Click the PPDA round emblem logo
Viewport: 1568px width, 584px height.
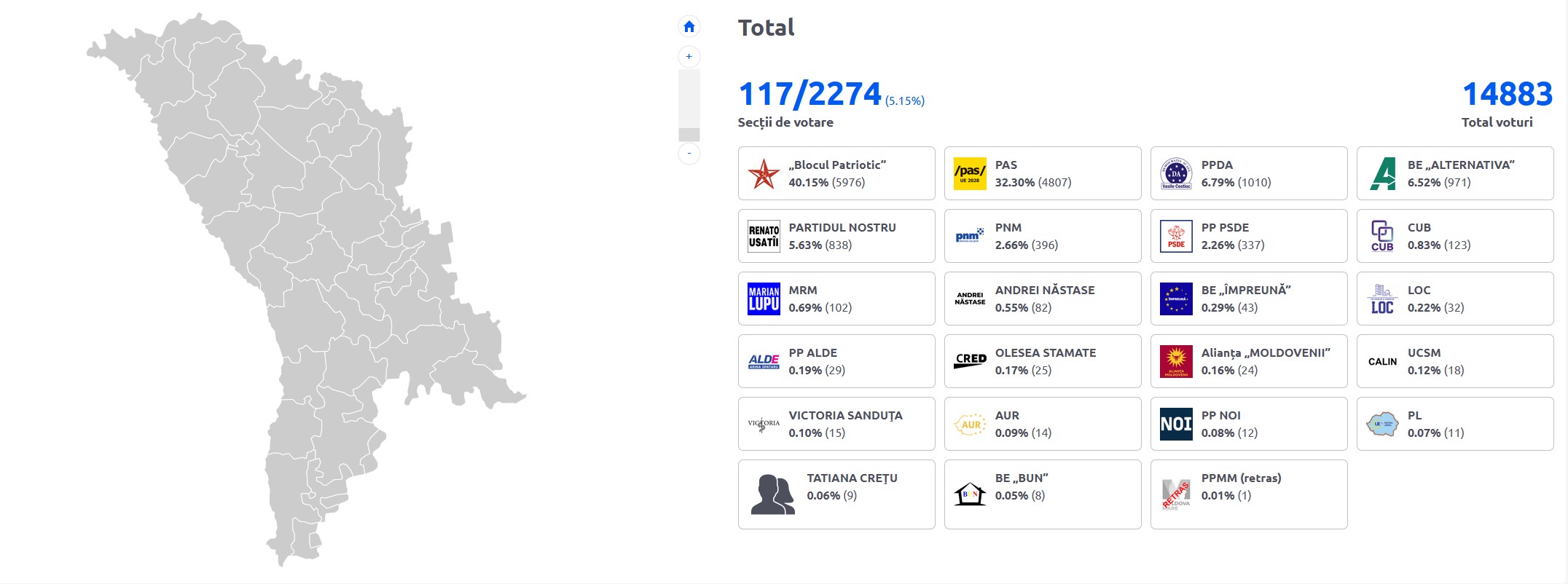tap(1176, 174)
